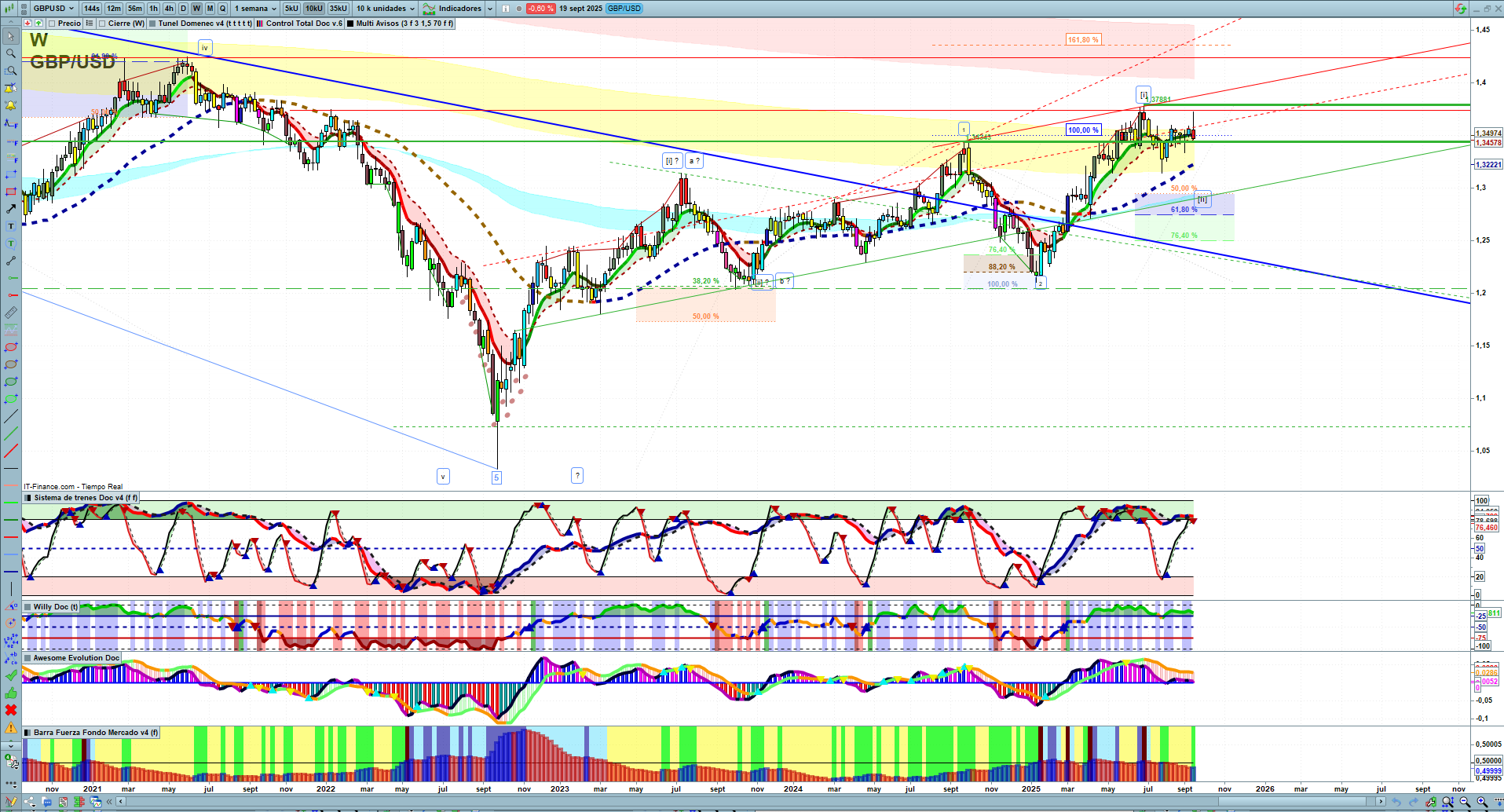Switch to the 4h timeframe
The height and width of the screenshot is (812, 1504).
click(169, 9)
